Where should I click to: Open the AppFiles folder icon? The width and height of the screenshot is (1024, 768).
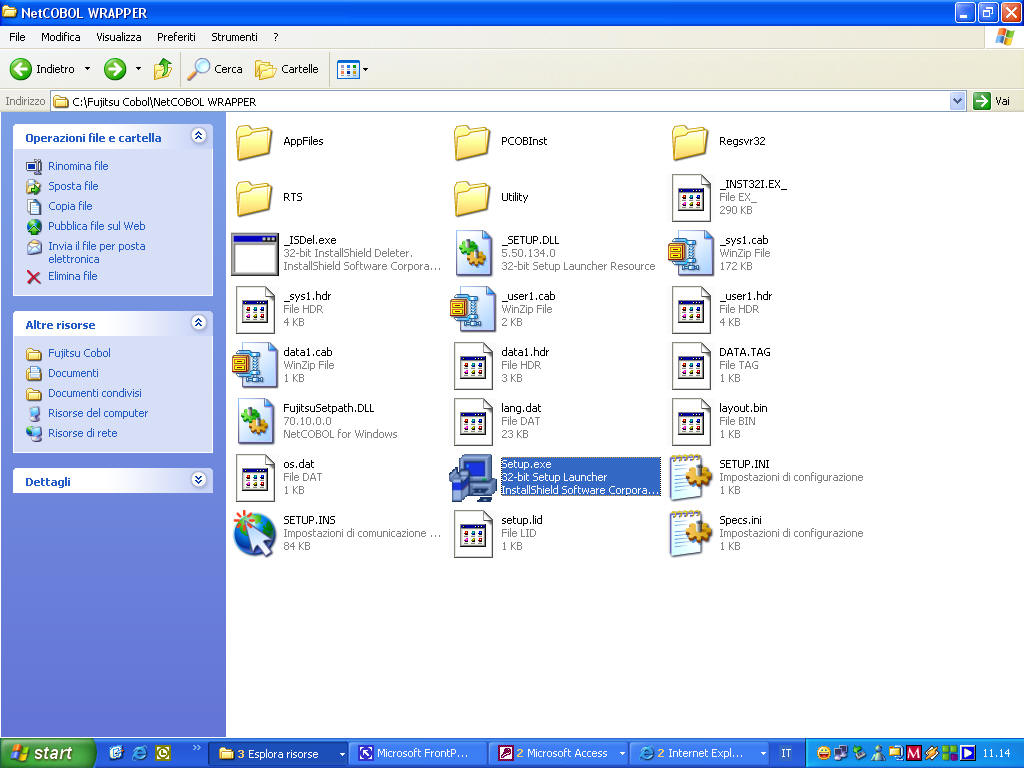click(x=254, y=142)
